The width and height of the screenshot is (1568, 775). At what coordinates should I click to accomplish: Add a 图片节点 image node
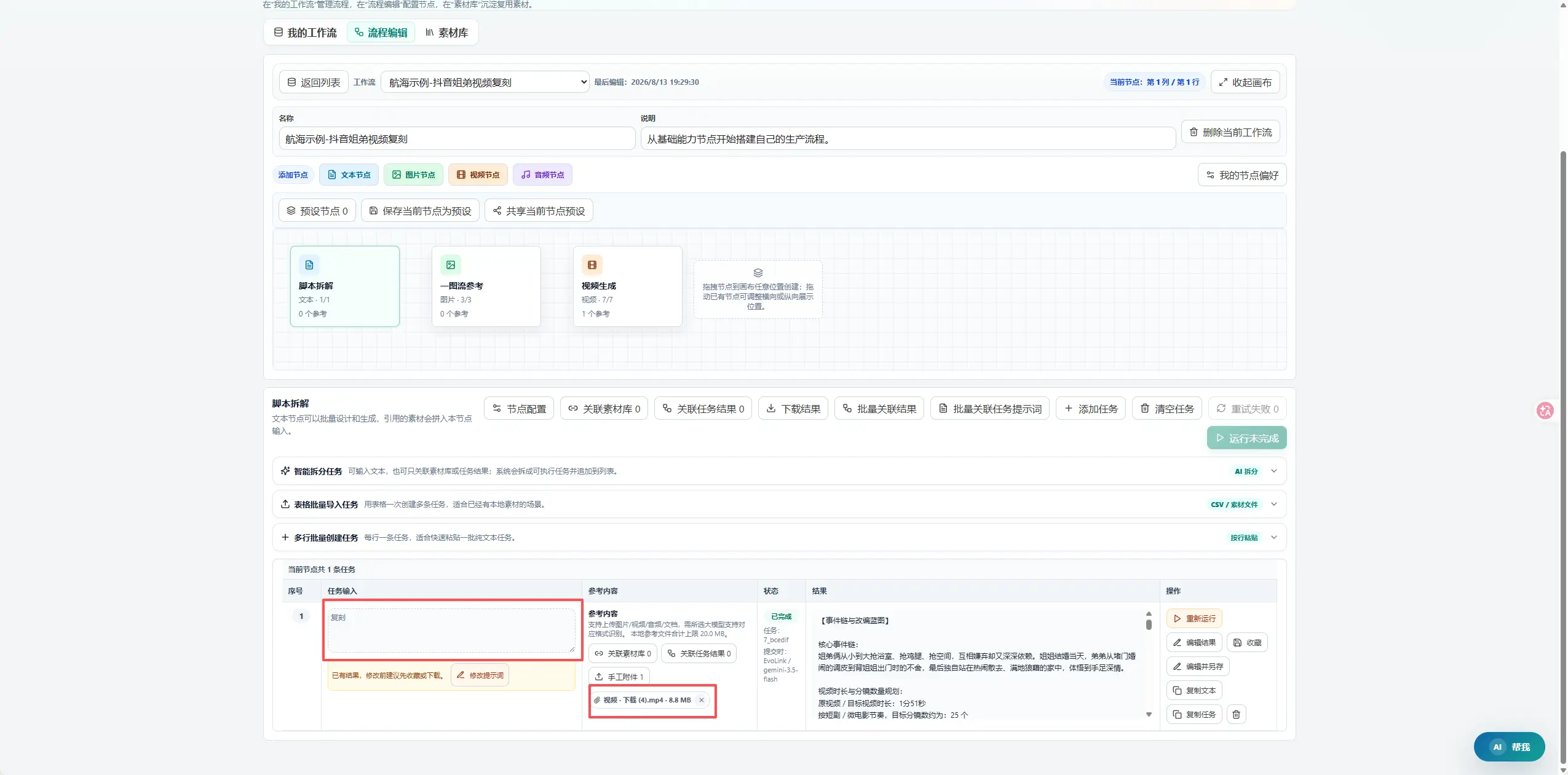coord(413,175)
